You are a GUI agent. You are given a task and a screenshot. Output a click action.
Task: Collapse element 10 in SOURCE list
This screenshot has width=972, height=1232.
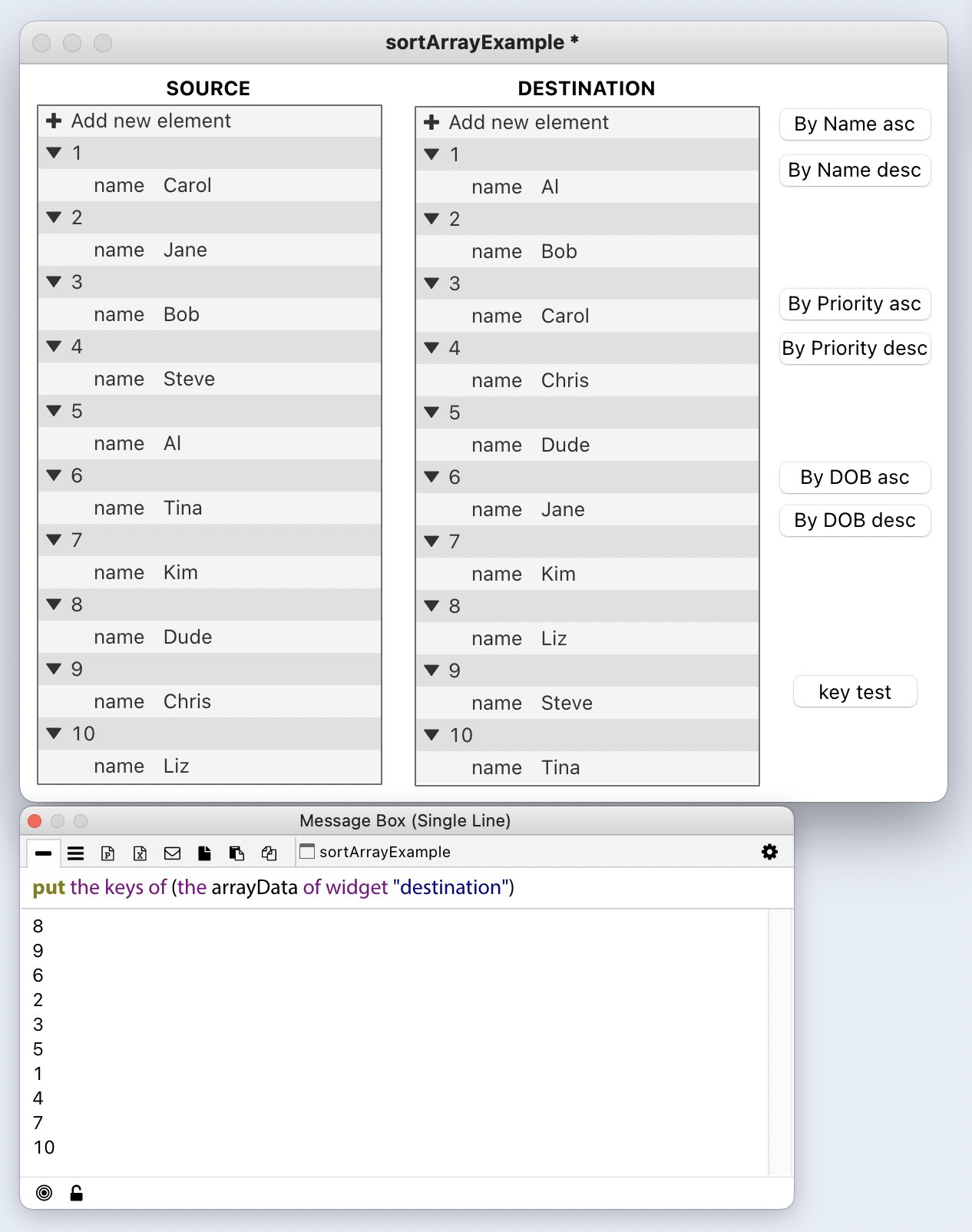[x=54, y=734]
